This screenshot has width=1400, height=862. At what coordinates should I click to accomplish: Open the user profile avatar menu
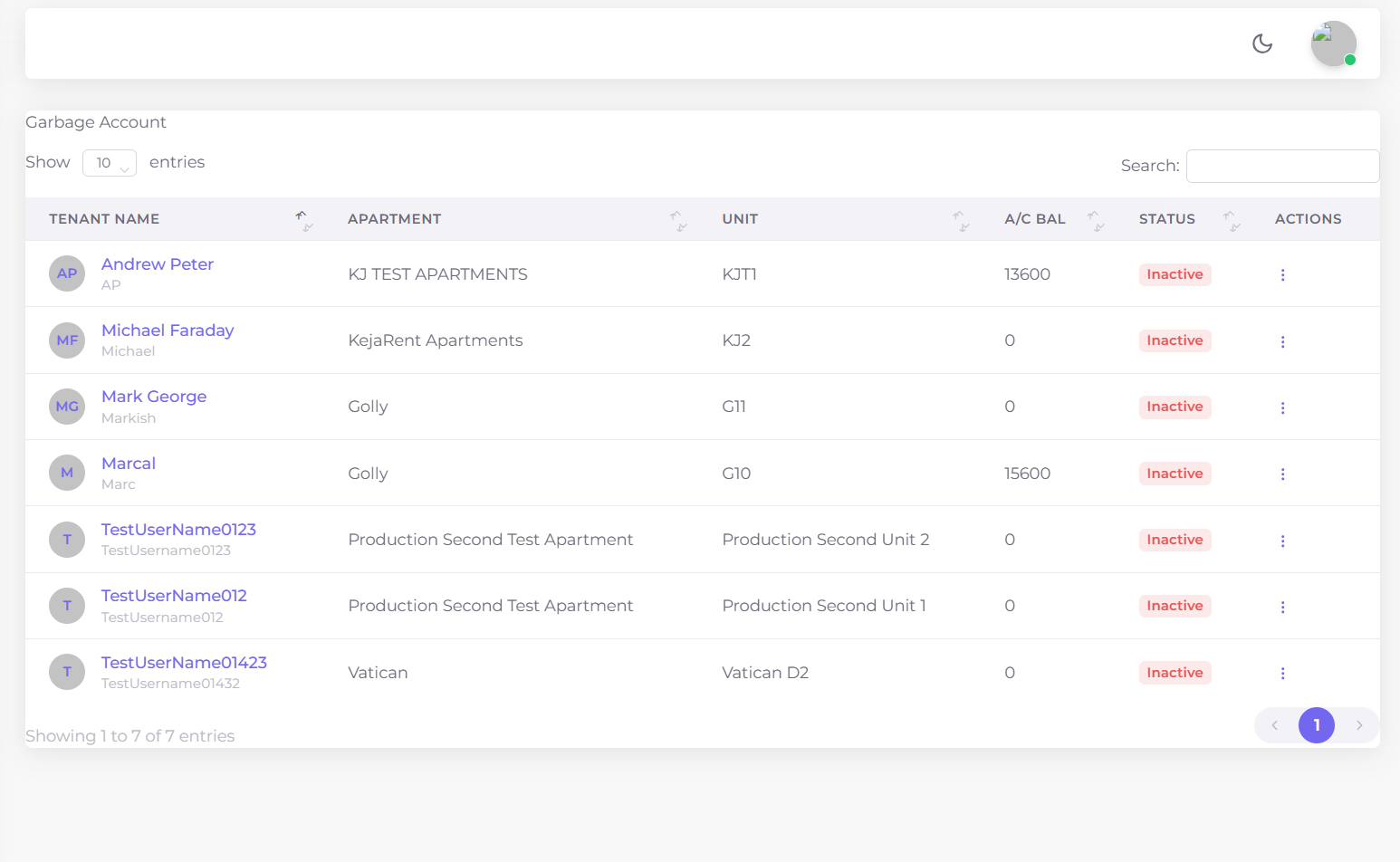pos(1333,43)
